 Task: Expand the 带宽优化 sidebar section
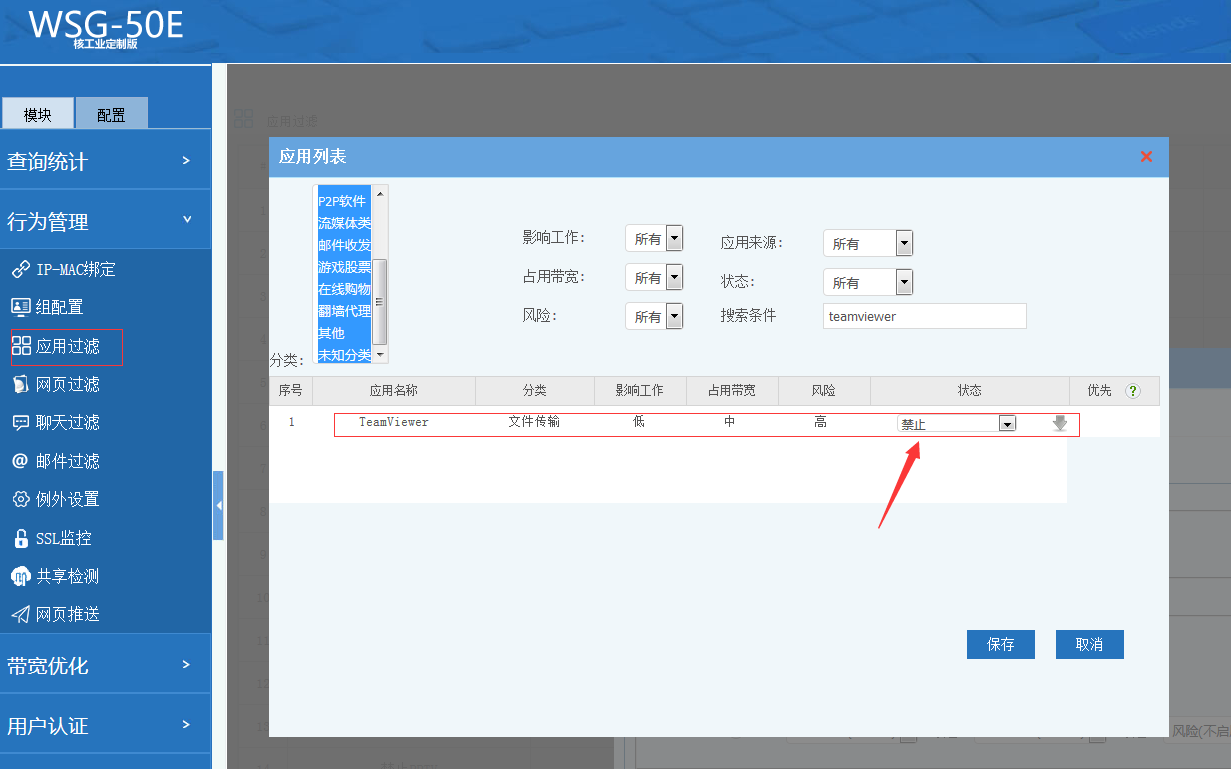click(105, 665)
